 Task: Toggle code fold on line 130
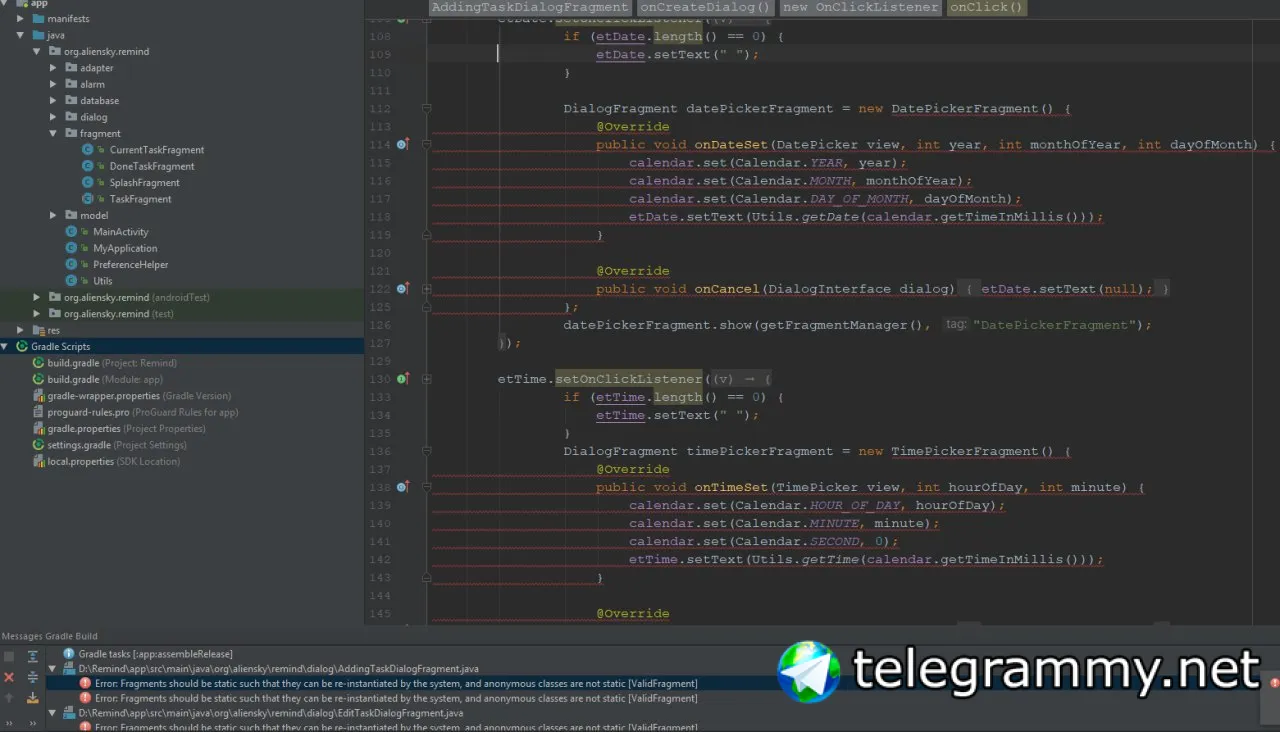[x=426, y=379]
